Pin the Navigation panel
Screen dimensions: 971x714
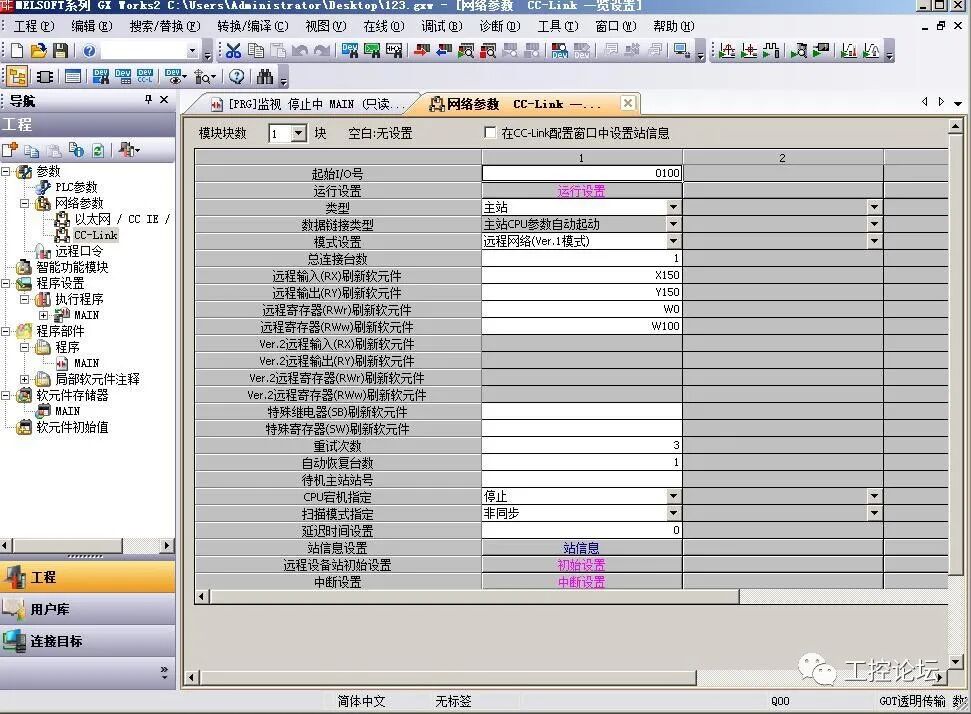click(148, 100)
